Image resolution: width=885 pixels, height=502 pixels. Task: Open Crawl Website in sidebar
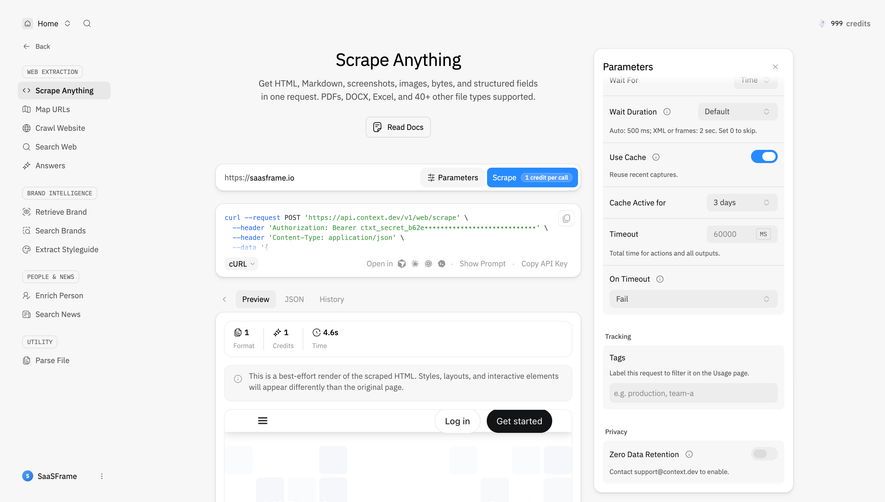point(60,128)
